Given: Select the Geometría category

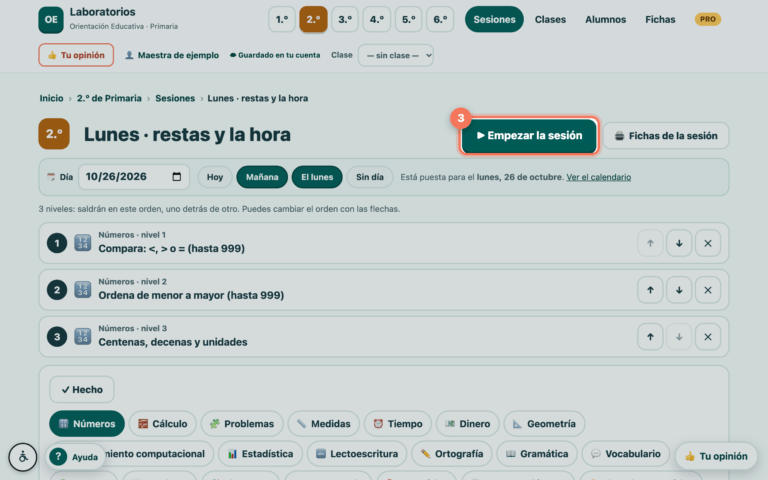Looking at the screenshot, I should point(544,424).
